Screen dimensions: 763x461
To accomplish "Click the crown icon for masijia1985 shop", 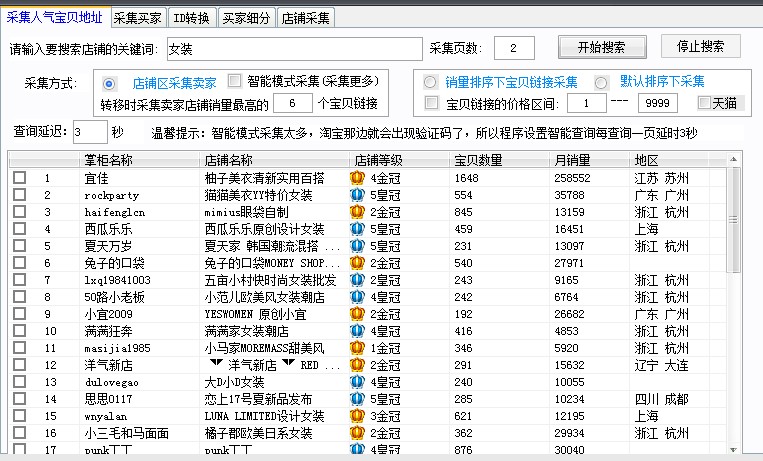I will click(358, 348).
